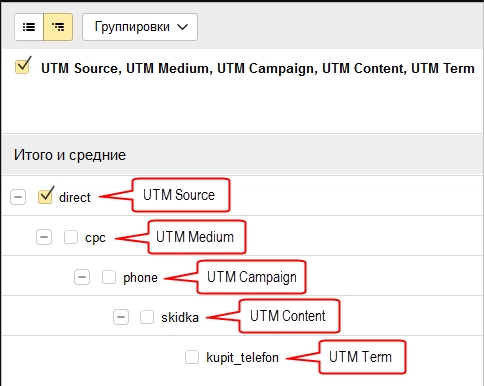Select the phone campaign row label
This screenshot has height=386, width=484.
(x=140, y=278)
